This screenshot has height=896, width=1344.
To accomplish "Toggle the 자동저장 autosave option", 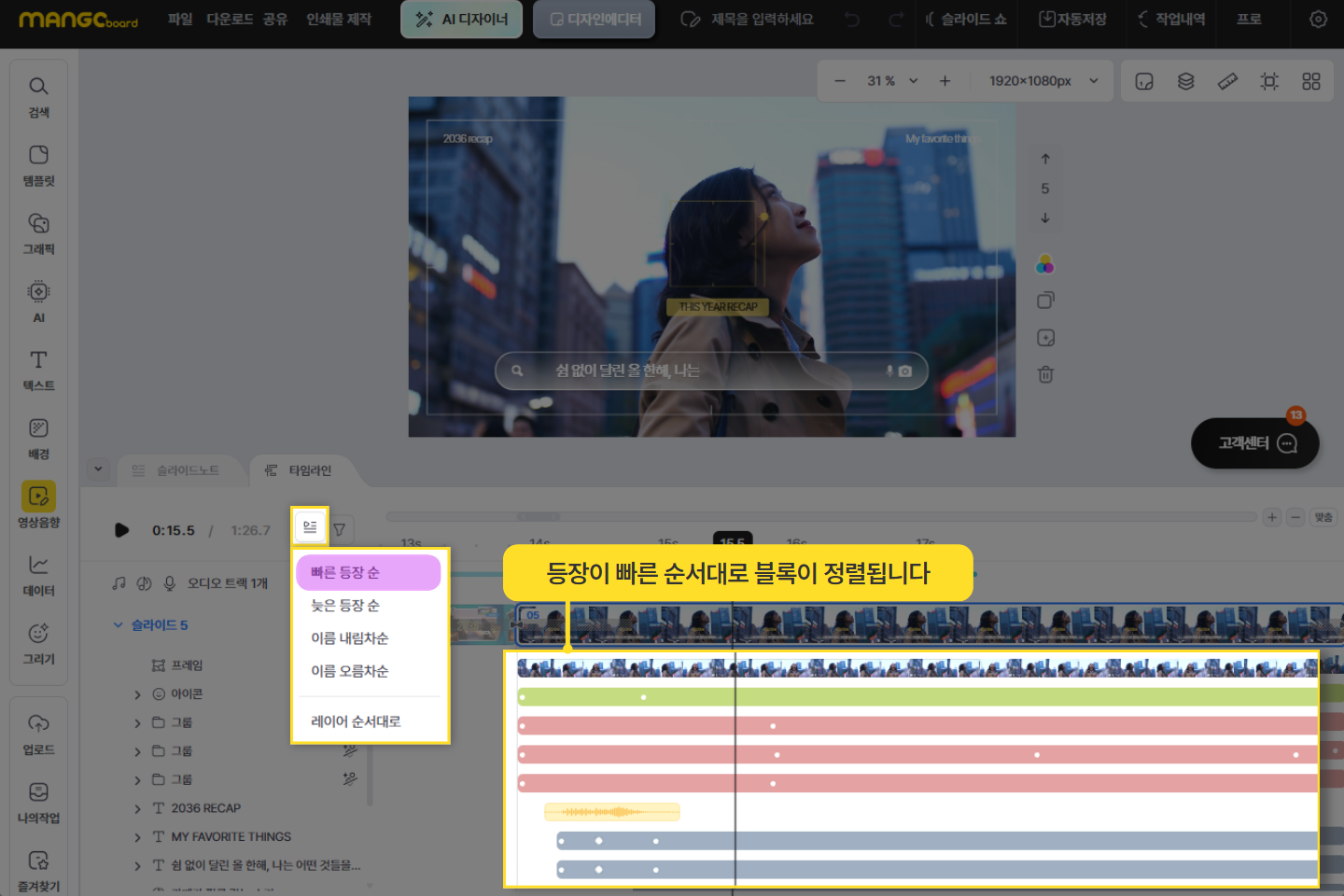I will point(1072,19).
